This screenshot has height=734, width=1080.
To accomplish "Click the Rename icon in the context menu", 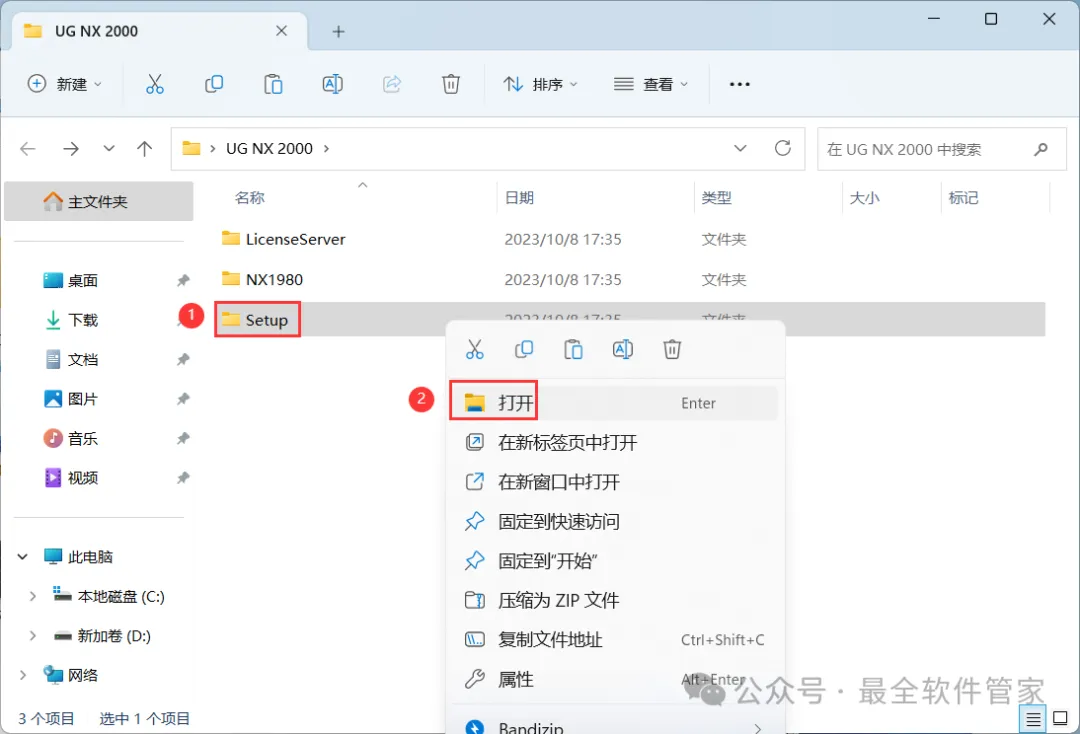I will click(x=623, y=349).
